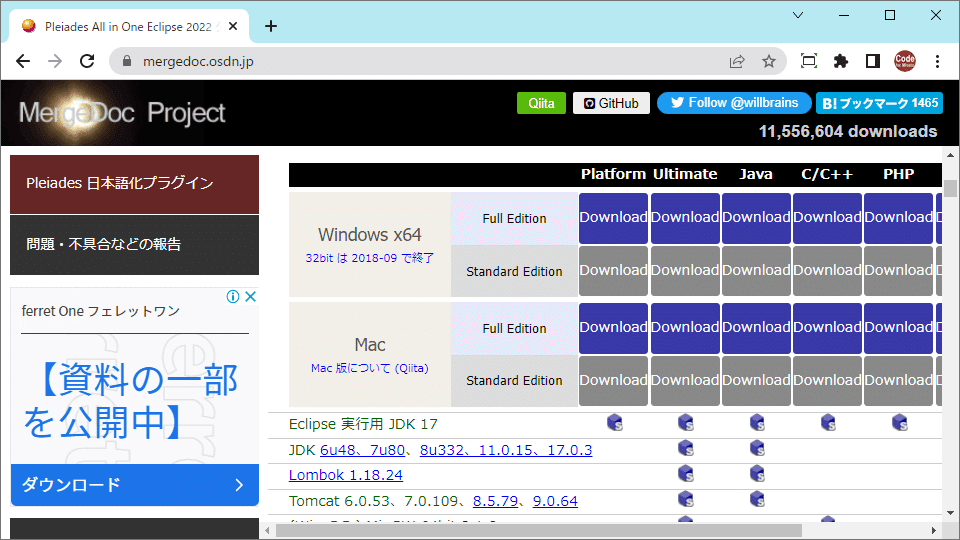Open the browser side panel
960x540 pixels.
pyautogui.click(x=873, y=61)
